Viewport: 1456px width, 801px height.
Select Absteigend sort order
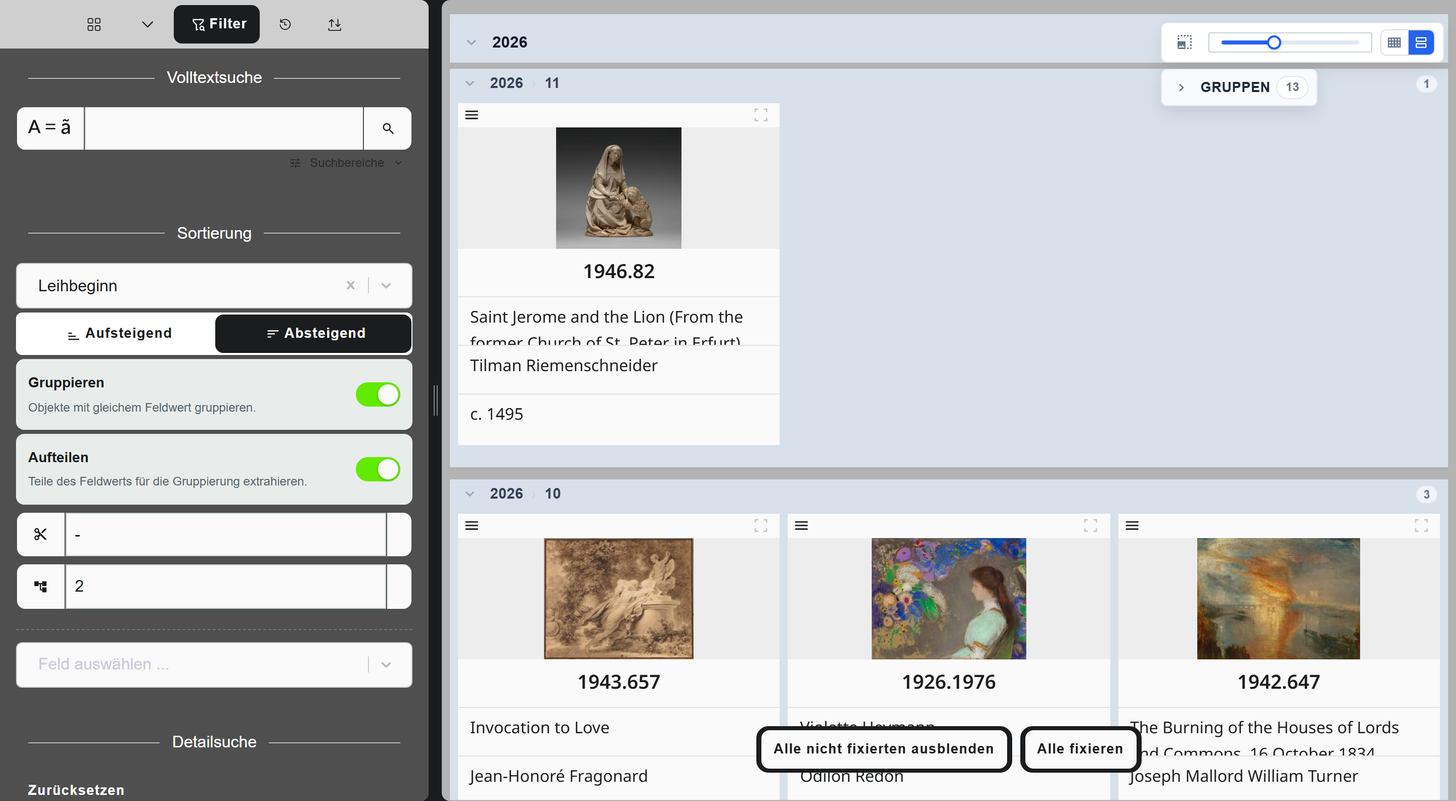(x=313, y=333)
